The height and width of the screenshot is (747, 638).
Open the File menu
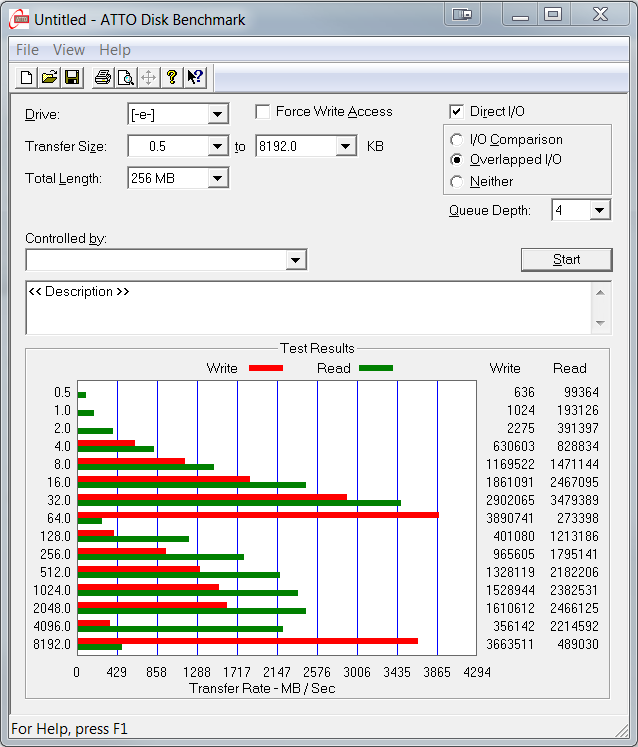[27, 50]
